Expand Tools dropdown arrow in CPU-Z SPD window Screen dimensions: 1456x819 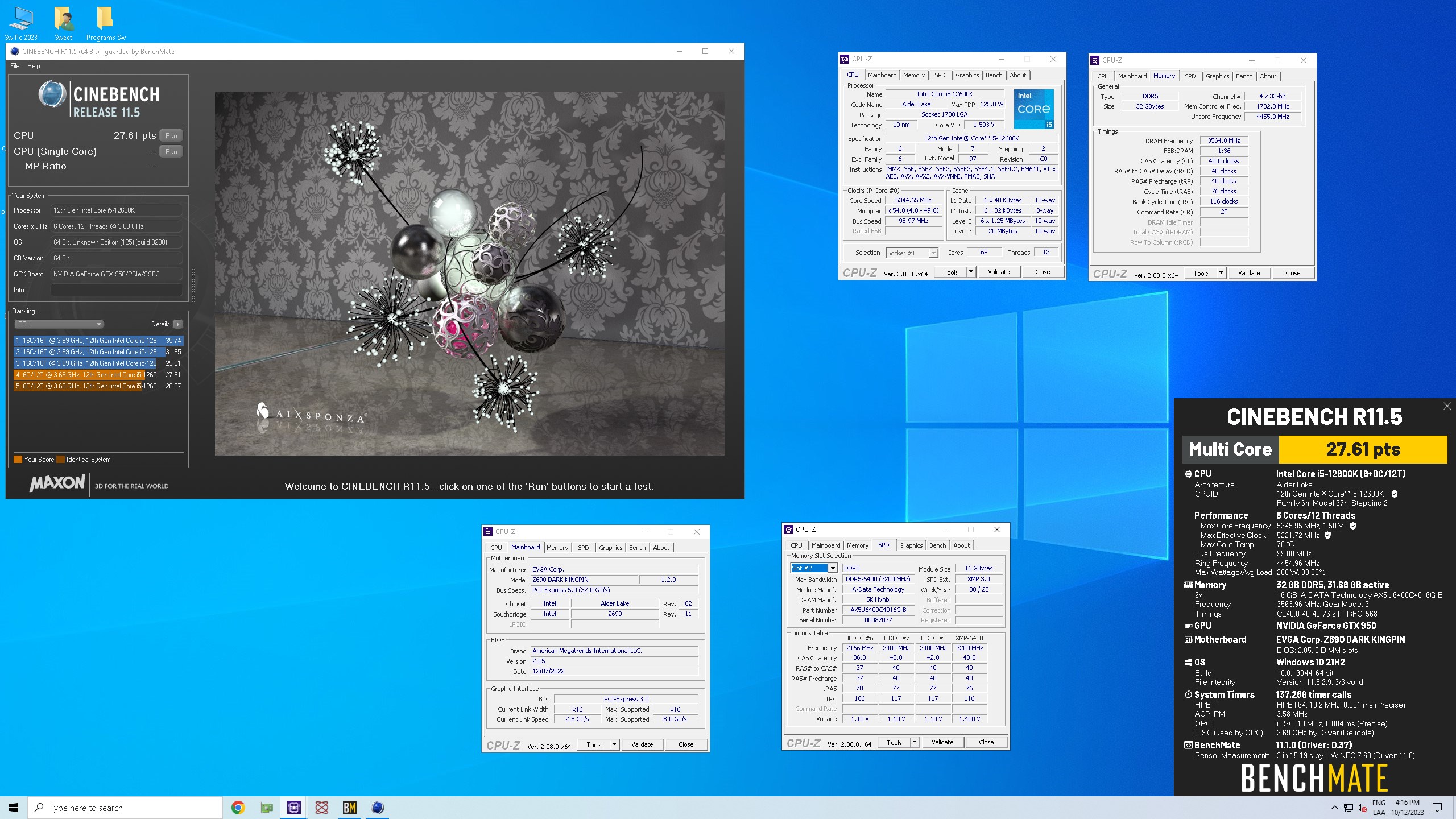coord(915,742)
